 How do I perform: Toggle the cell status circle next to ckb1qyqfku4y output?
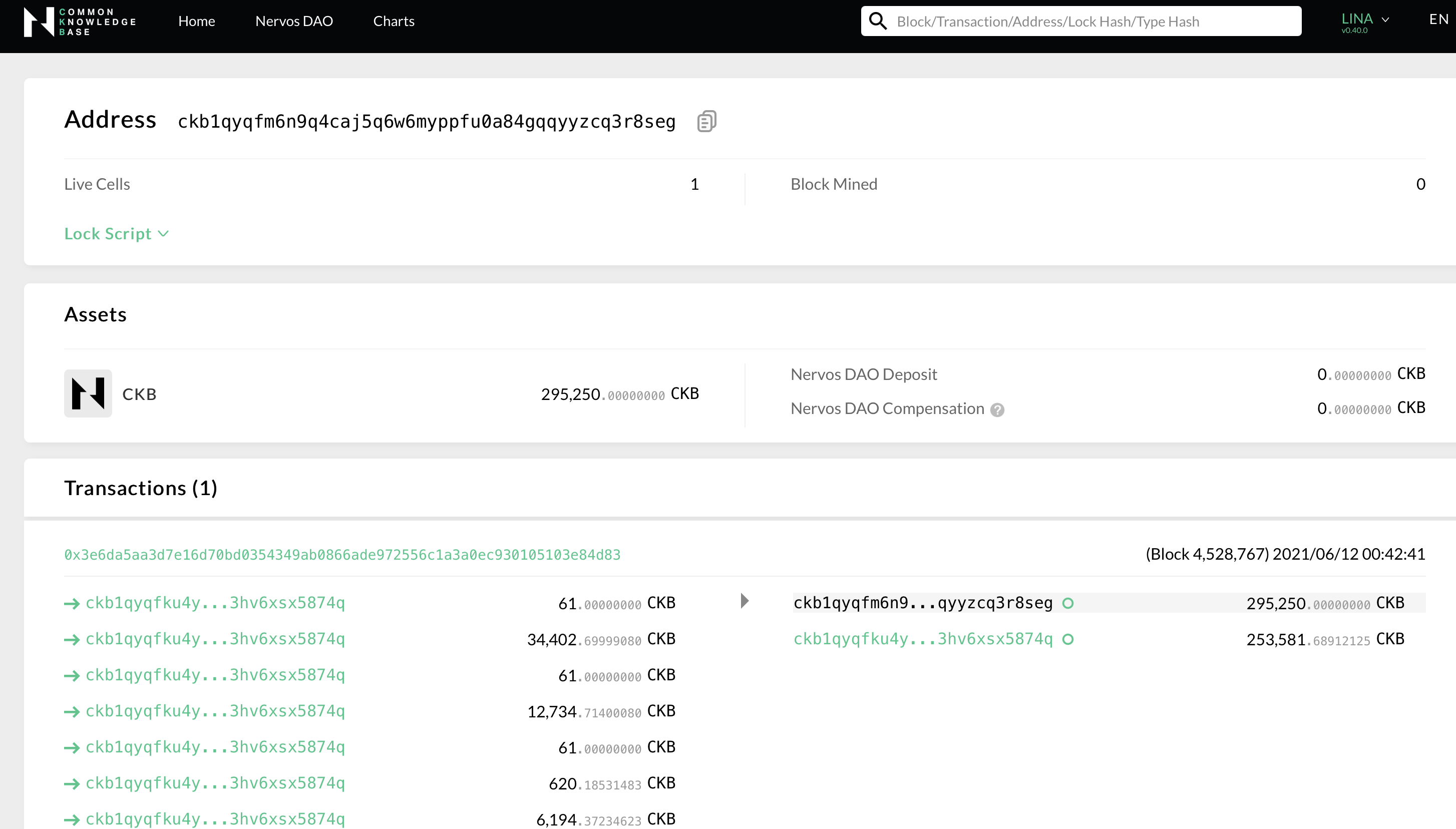click(1067, 639)
